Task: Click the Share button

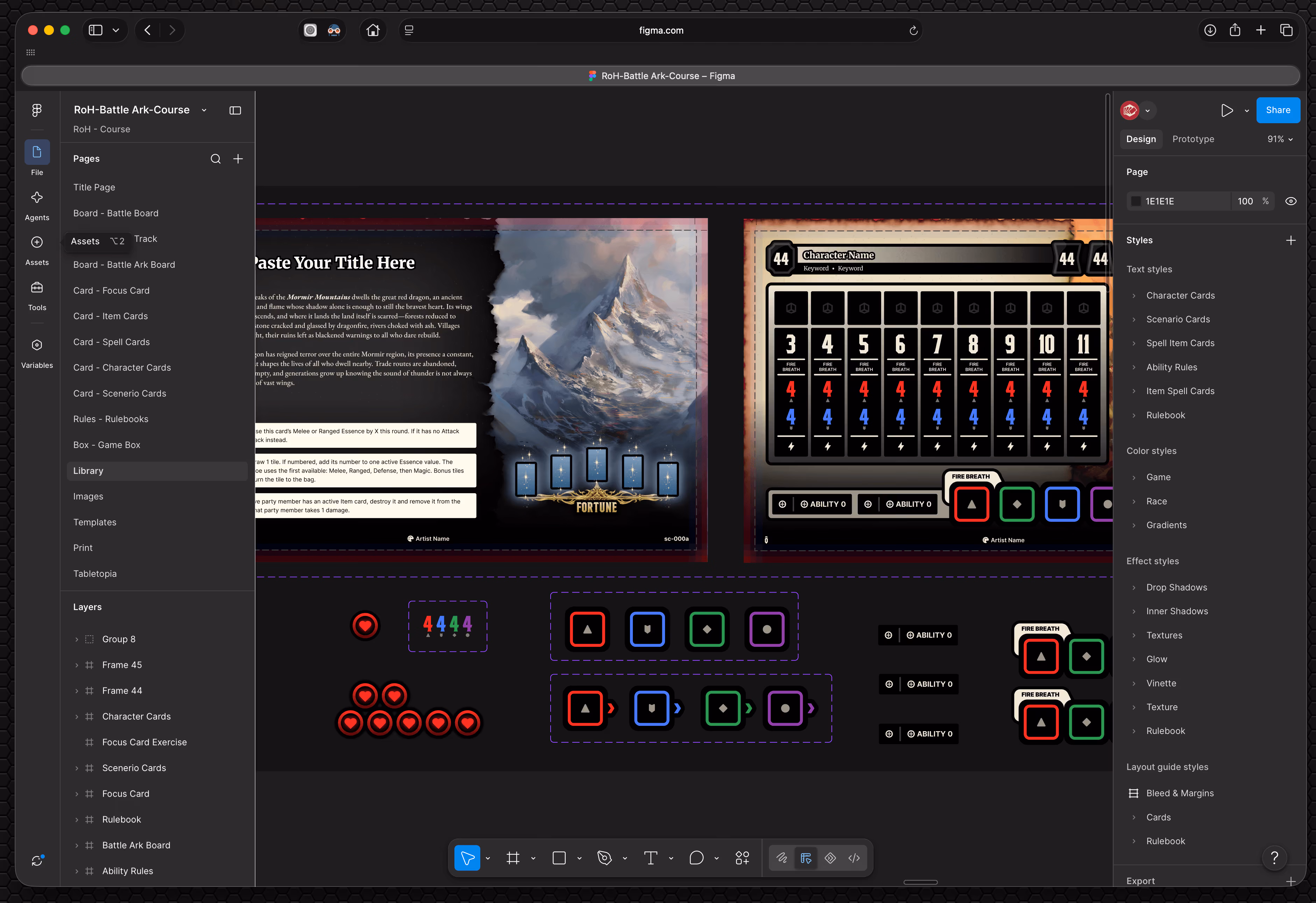Action: click(1278, 110)
